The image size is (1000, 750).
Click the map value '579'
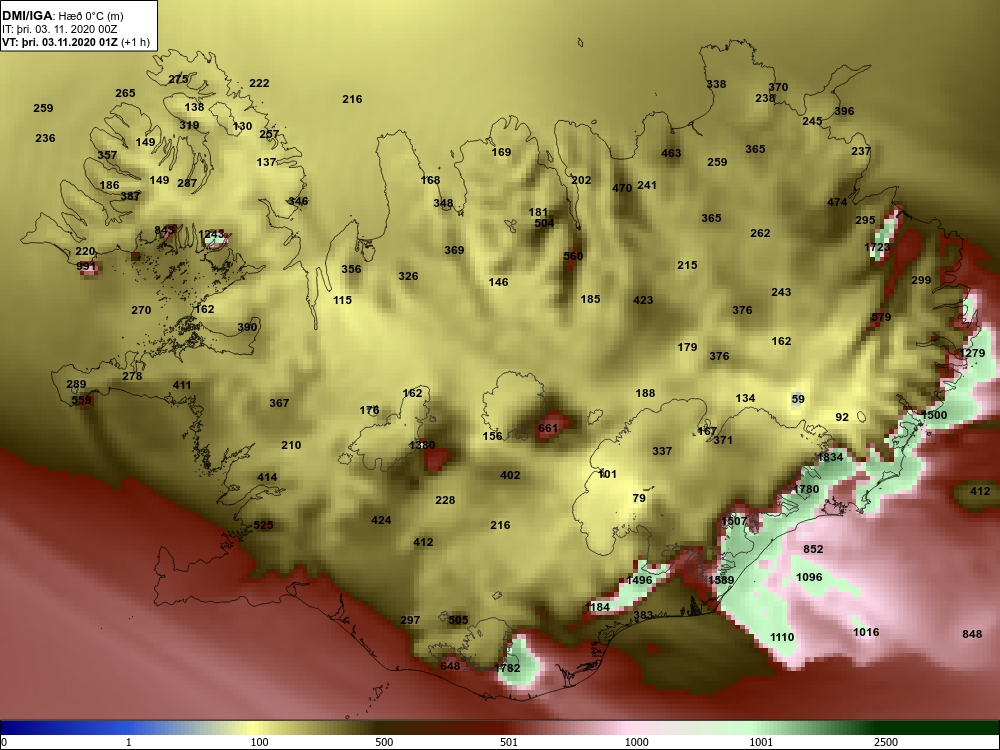click(x=881, y=318)
